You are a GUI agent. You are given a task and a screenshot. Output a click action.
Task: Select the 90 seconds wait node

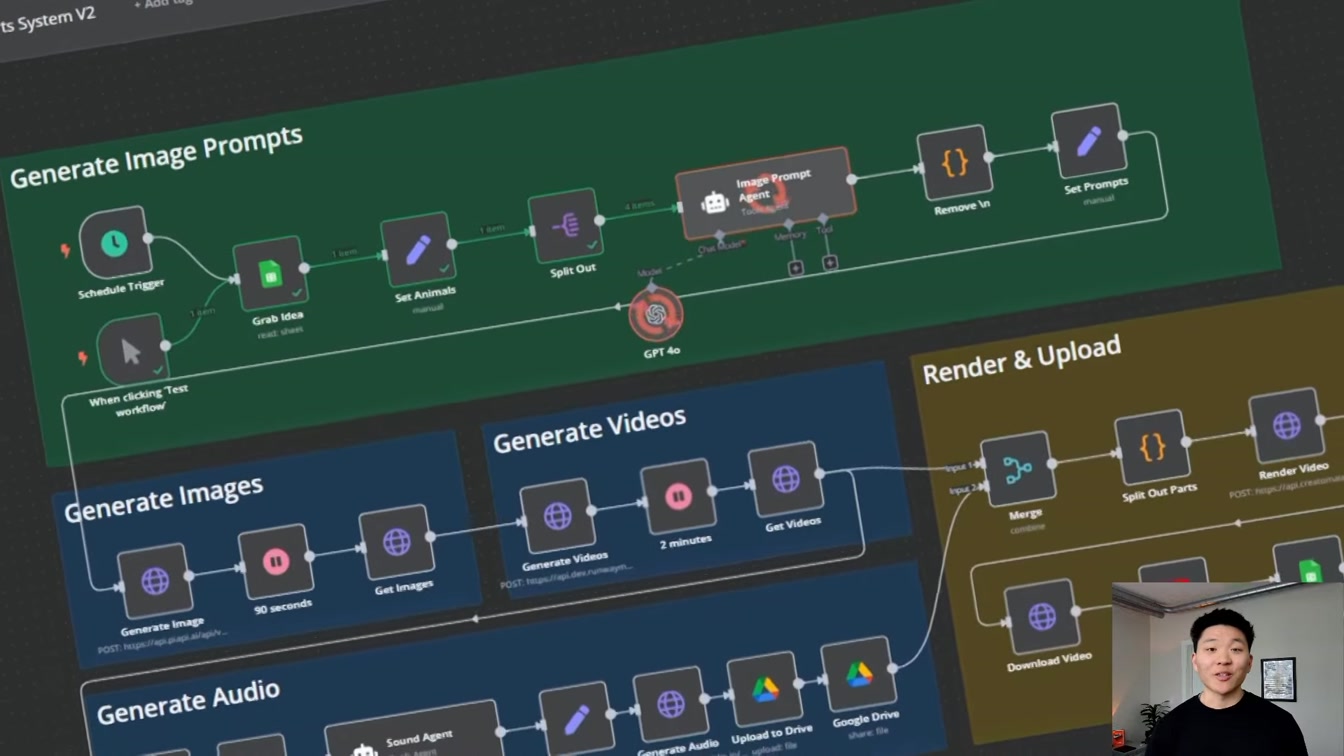276,561
